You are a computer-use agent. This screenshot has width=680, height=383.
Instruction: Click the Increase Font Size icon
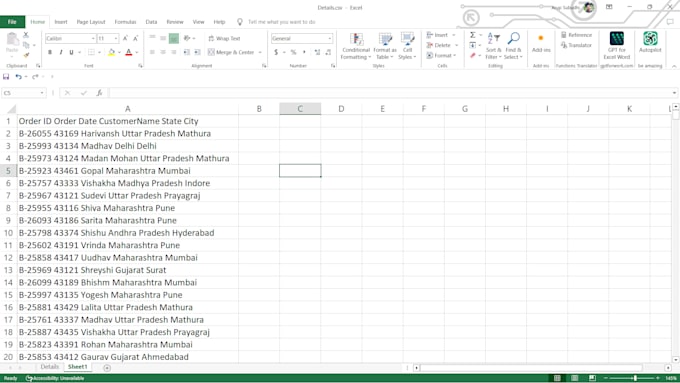coord(125,39)
